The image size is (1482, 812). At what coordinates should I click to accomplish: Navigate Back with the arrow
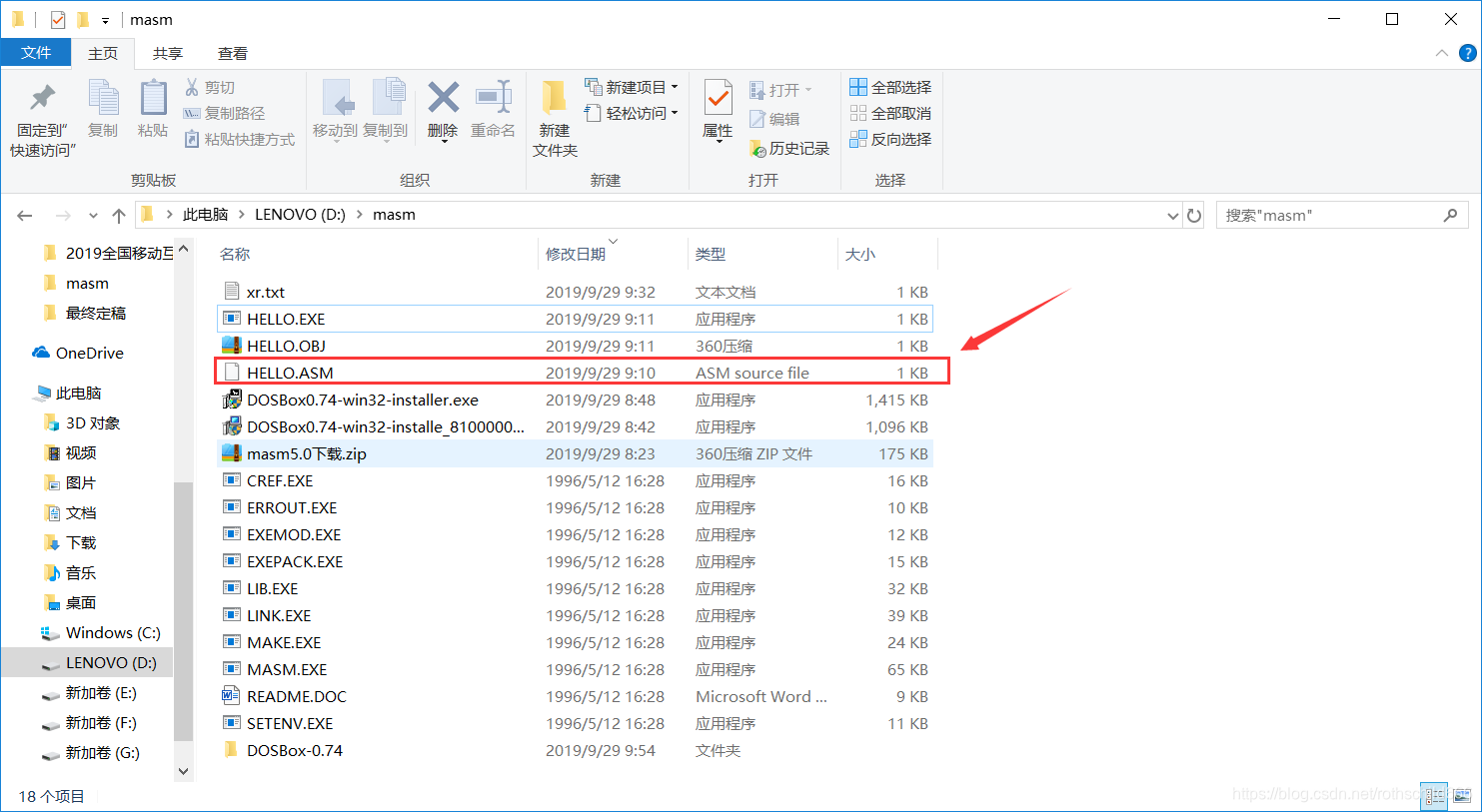click(25, 215)
